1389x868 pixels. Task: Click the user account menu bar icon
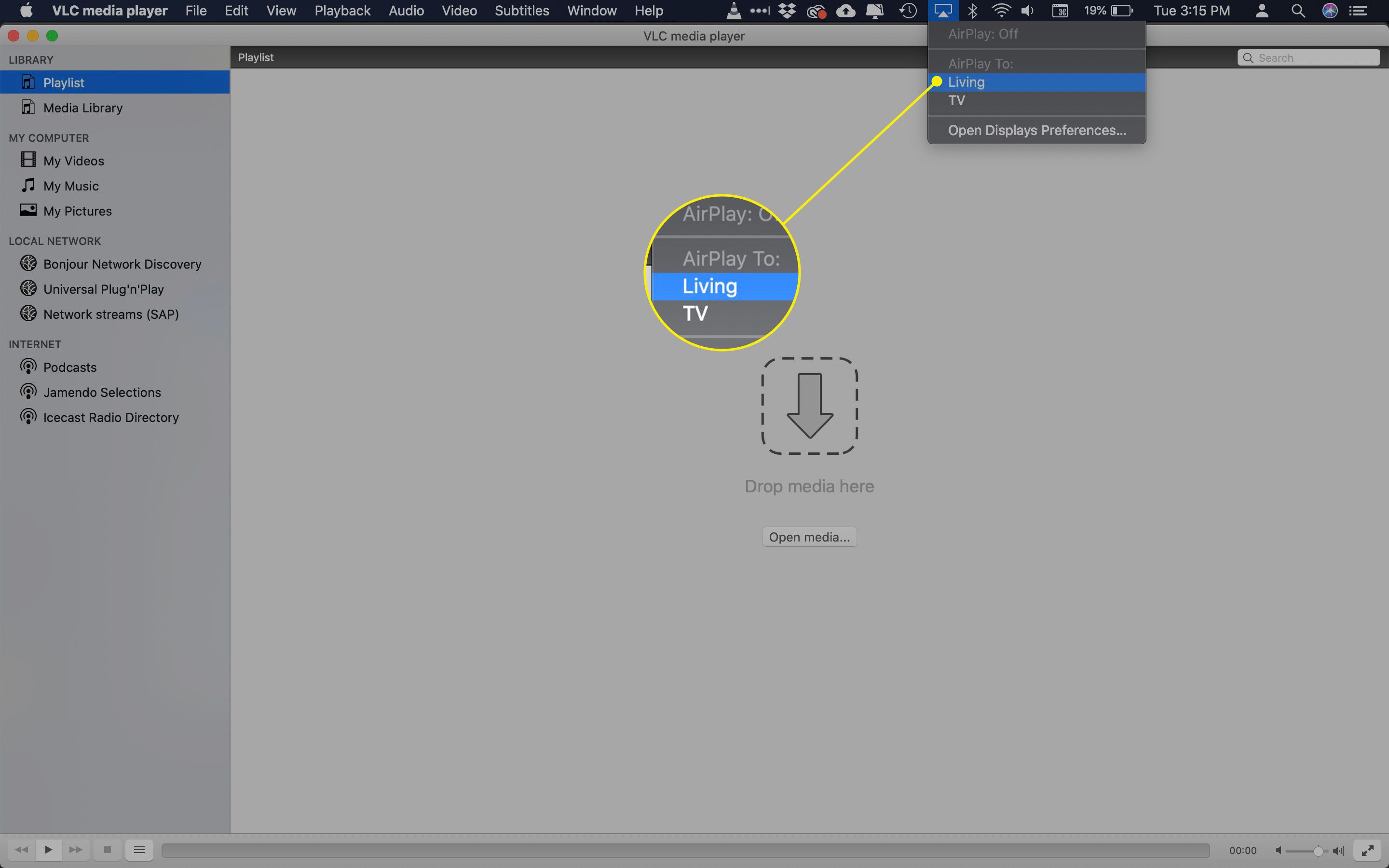pyautogui.click(x=1262, y=10)
